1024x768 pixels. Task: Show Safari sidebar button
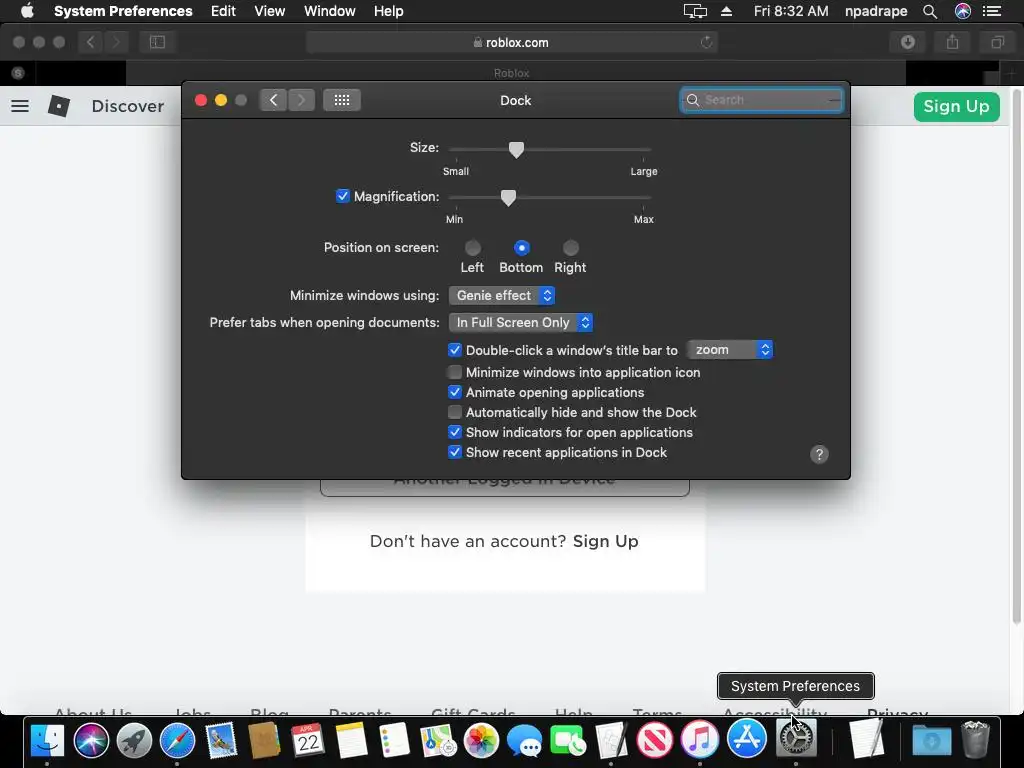[157, 42]
